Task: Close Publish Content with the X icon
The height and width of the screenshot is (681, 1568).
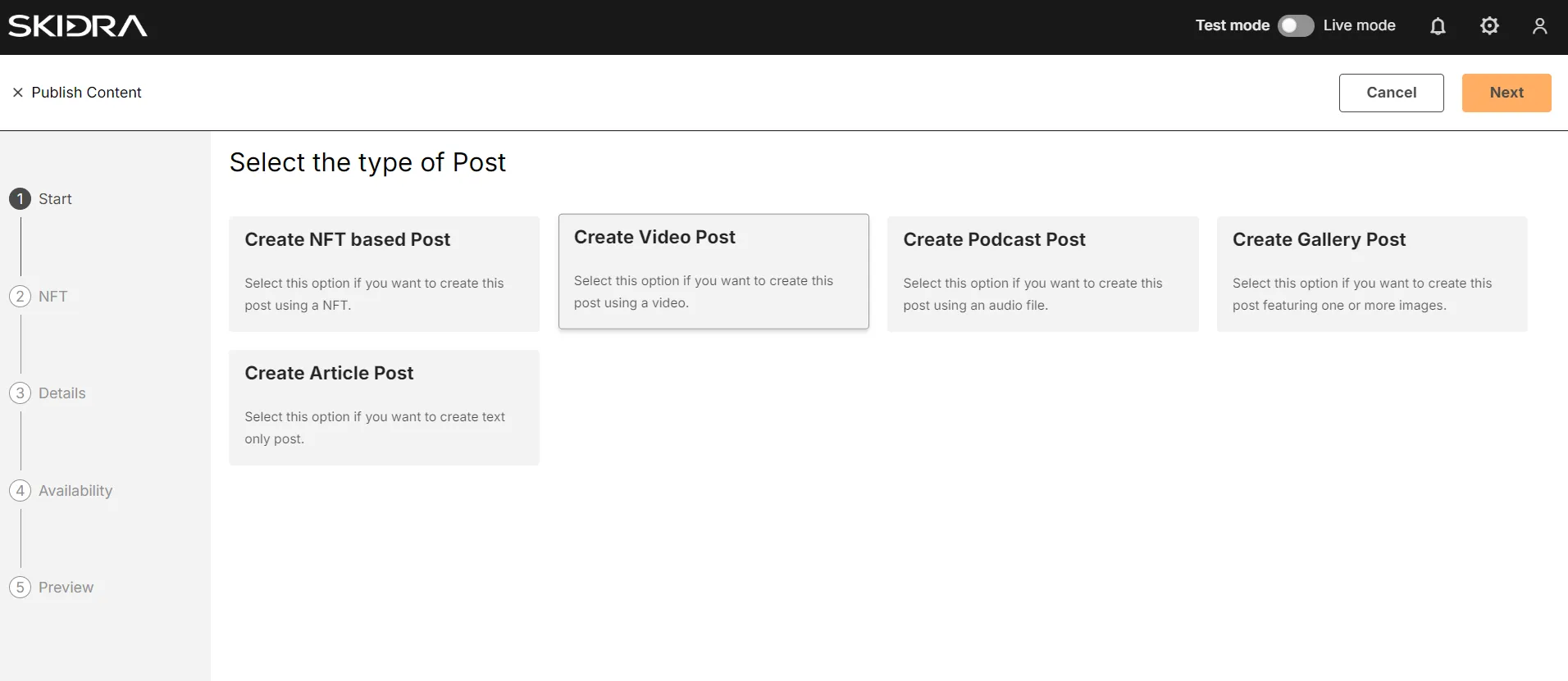Action: tap(17, 93)
